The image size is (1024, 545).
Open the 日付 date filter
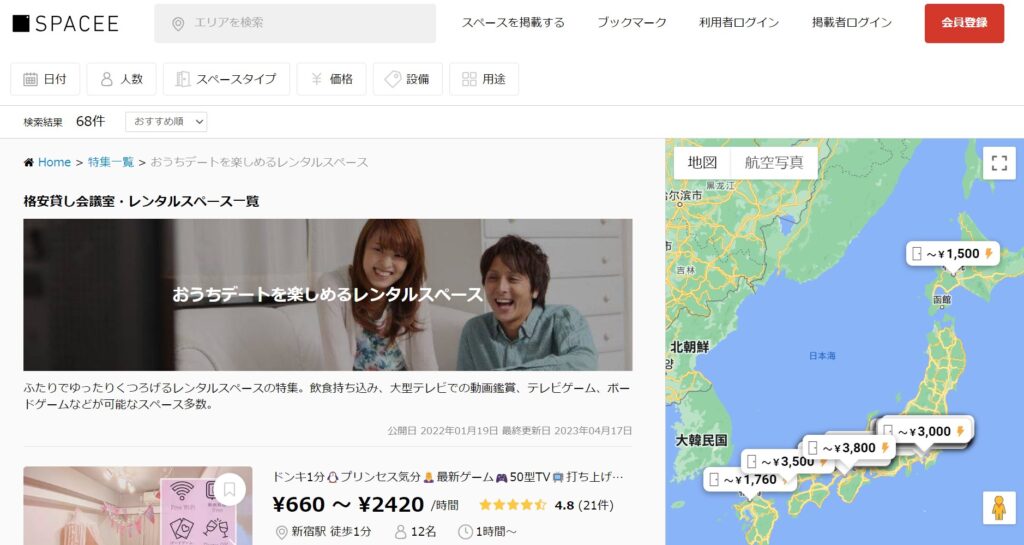click(x=45, y=79)
